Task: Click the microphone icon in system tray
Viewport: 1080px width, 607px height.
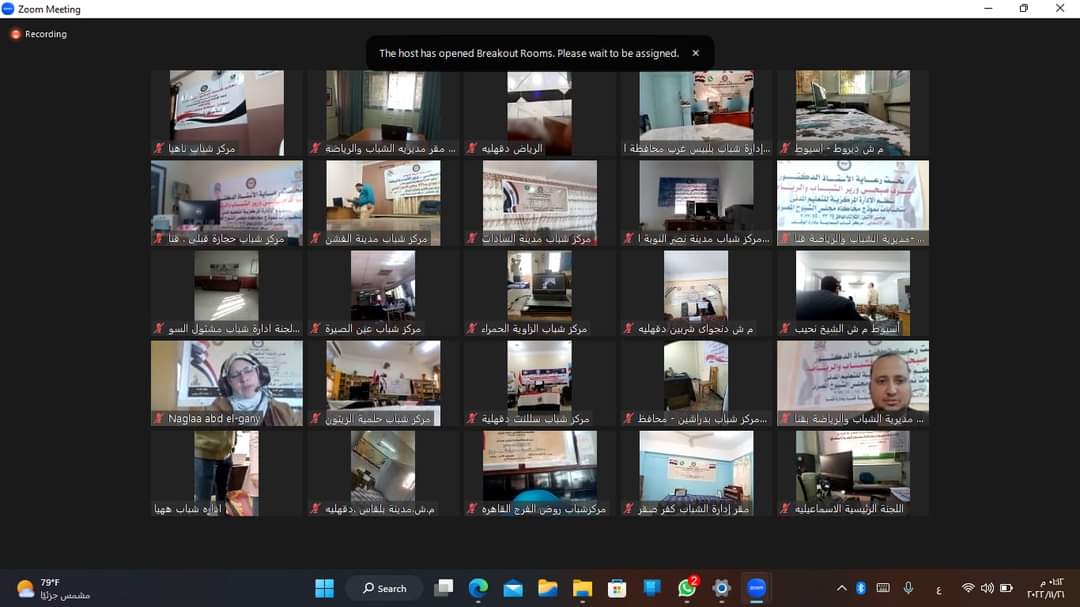Action: tap(908, 588)
